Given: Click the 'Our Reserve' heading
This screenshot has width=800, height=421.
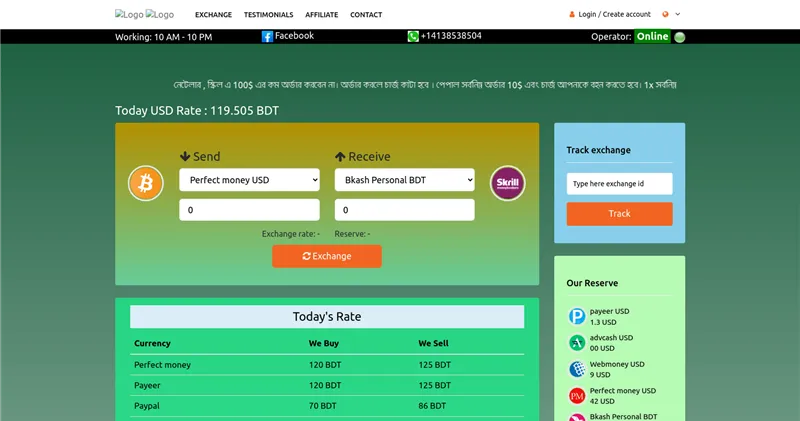Looking at the screenshot, I should [x=592, y=283].
